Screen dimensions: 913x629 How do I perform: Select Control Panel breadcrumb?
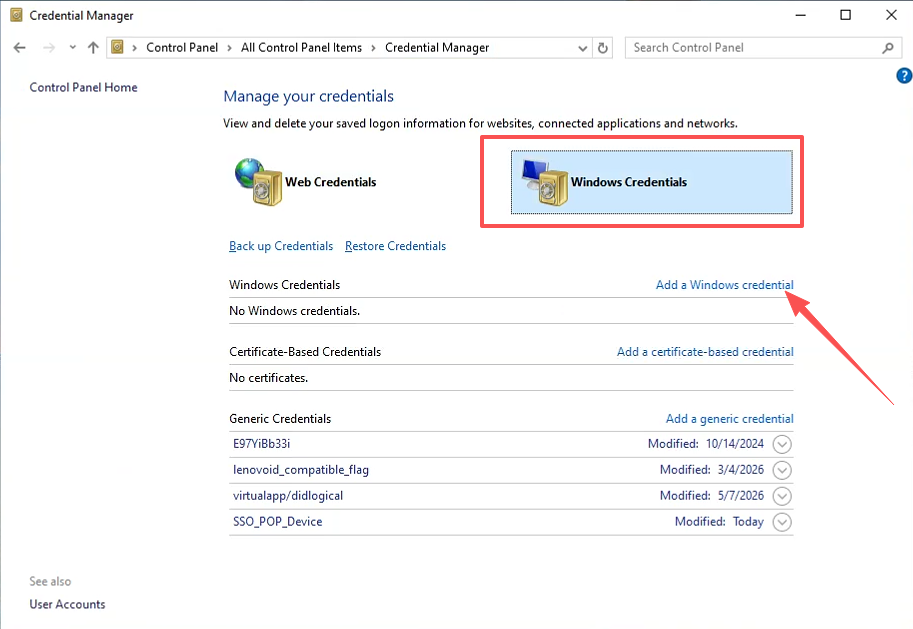tap(182, 48)
